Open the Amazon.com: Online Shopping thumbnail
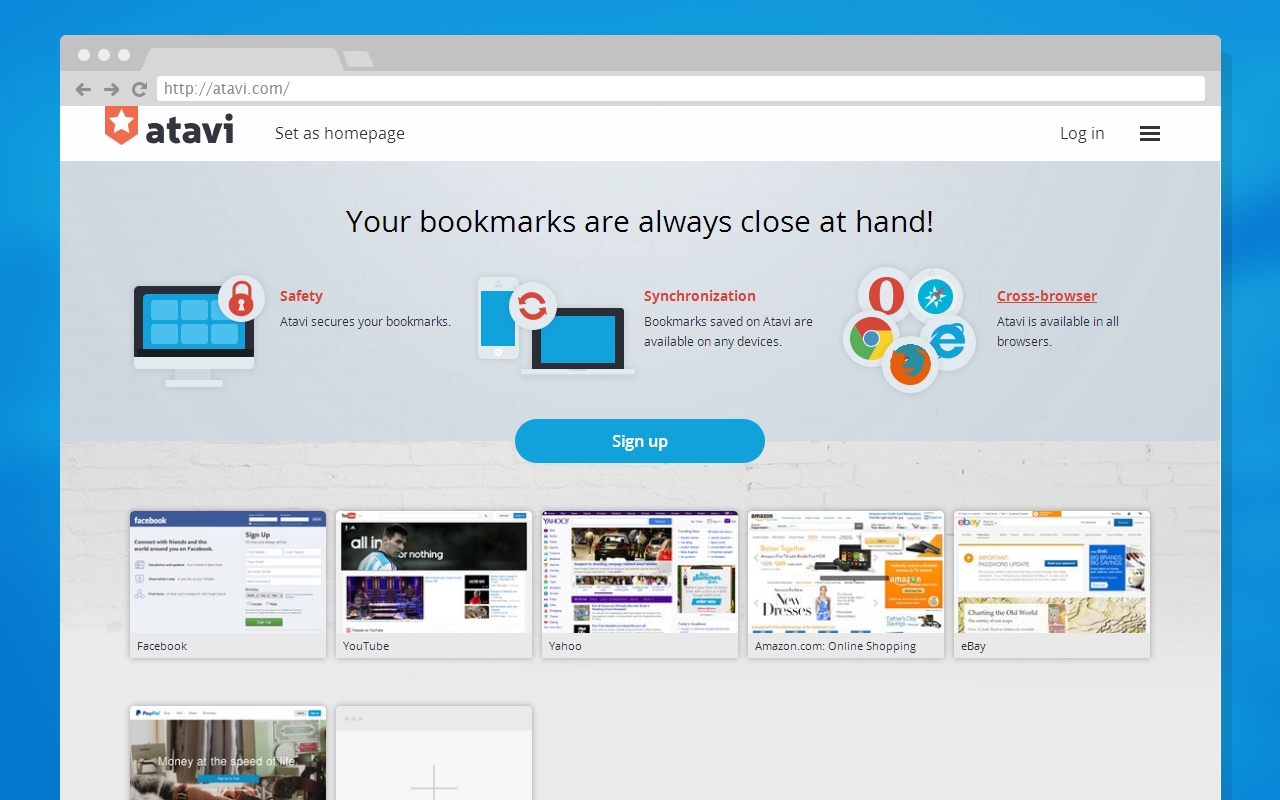Screen dimensions: 1280x800 846,584
